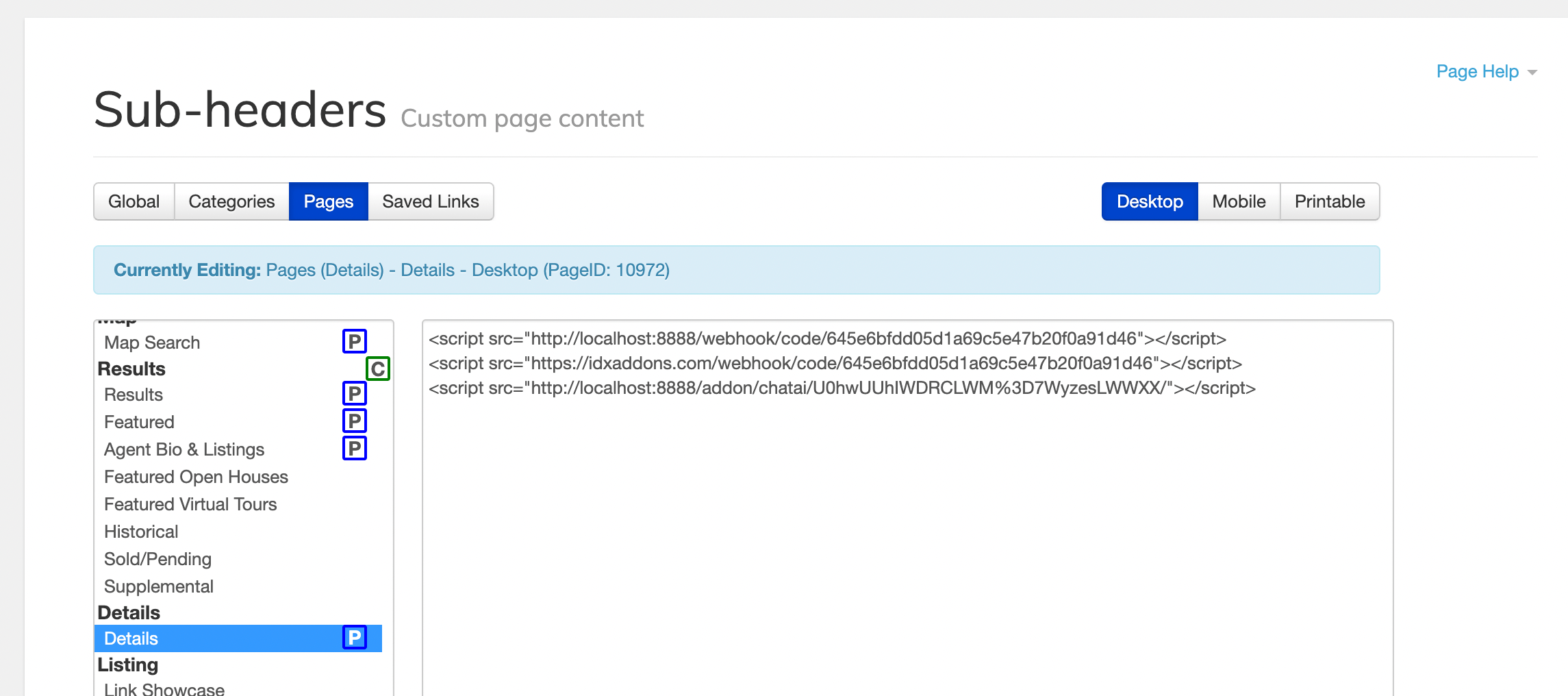The image size is (1568, 696).
Task: Select Sold/Pending in the page list
Action: (x=157, y=559)
